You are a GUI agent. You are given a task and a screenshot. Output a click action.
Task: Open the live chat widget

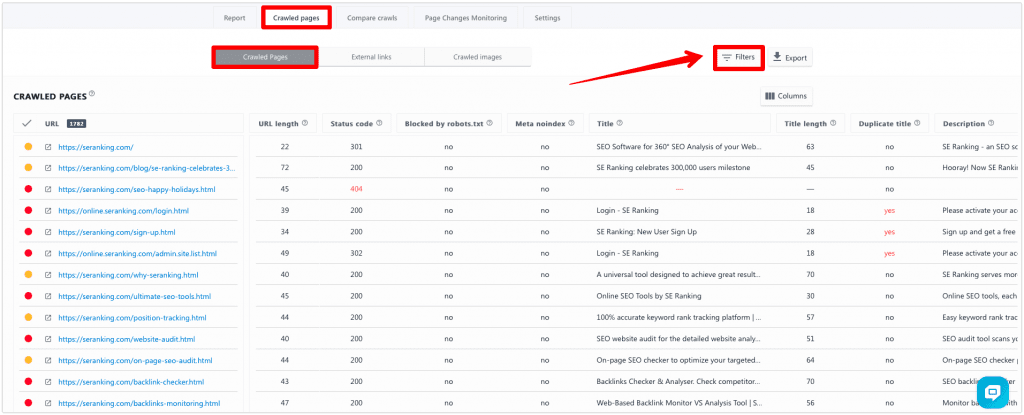[993, 393]
